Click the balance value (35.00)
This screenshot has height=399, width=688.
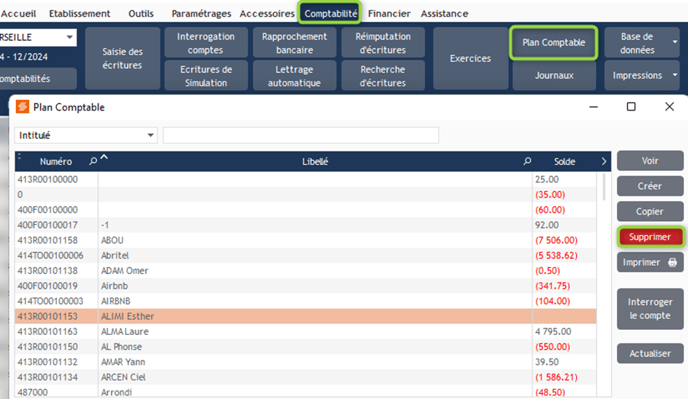click(550, 194)
